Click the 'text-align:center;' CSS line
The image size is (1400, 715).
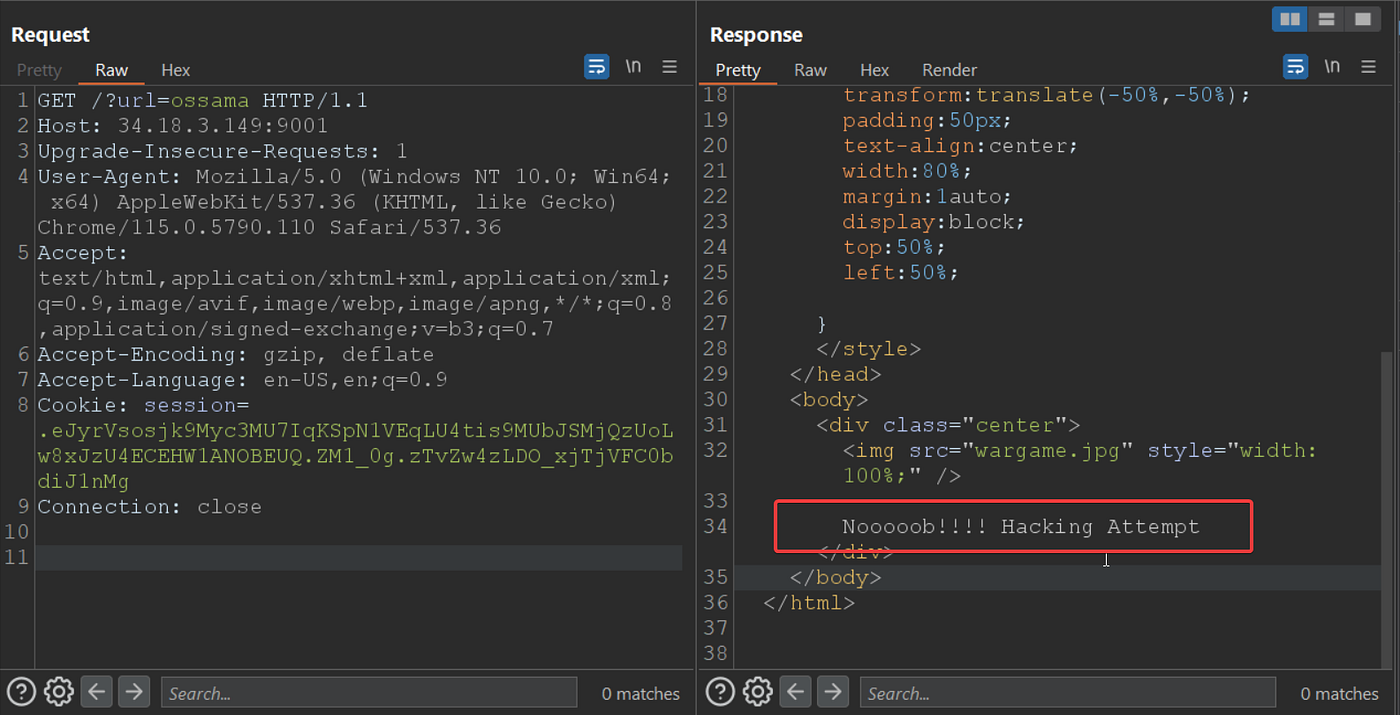click(961, 146)
